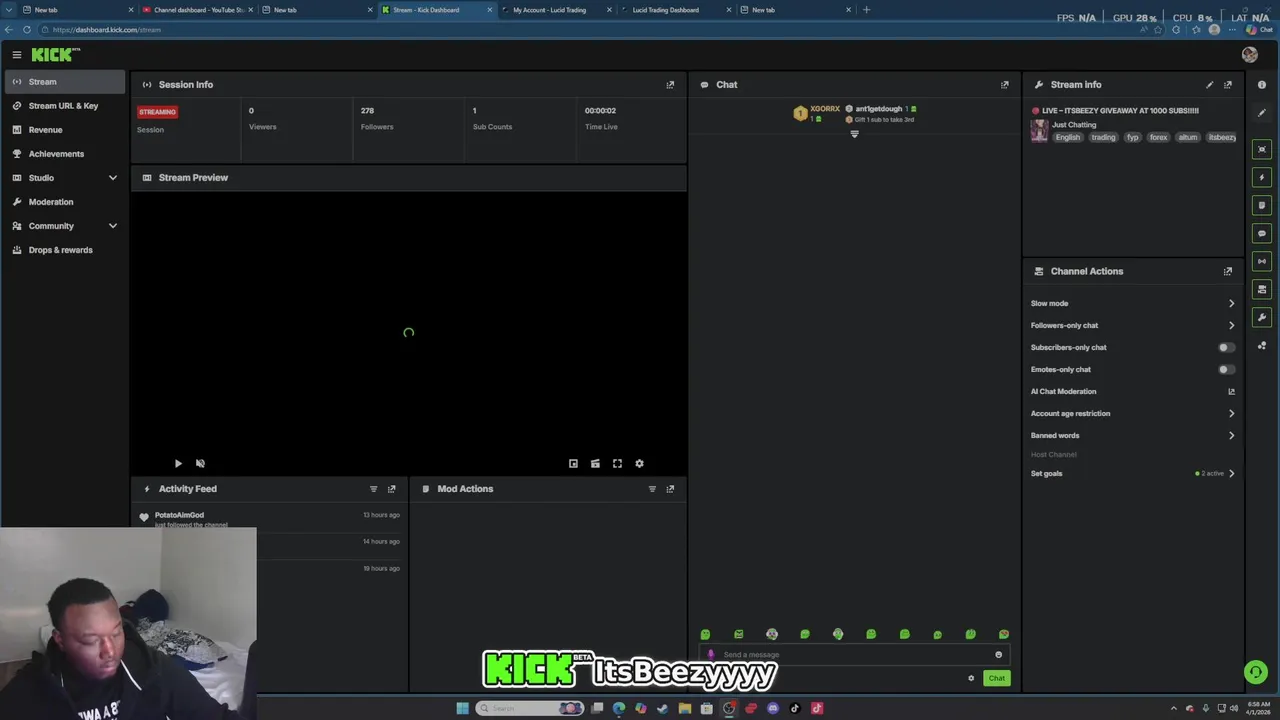
Task: Expand Slow mode options
Action: (1231, 303)
